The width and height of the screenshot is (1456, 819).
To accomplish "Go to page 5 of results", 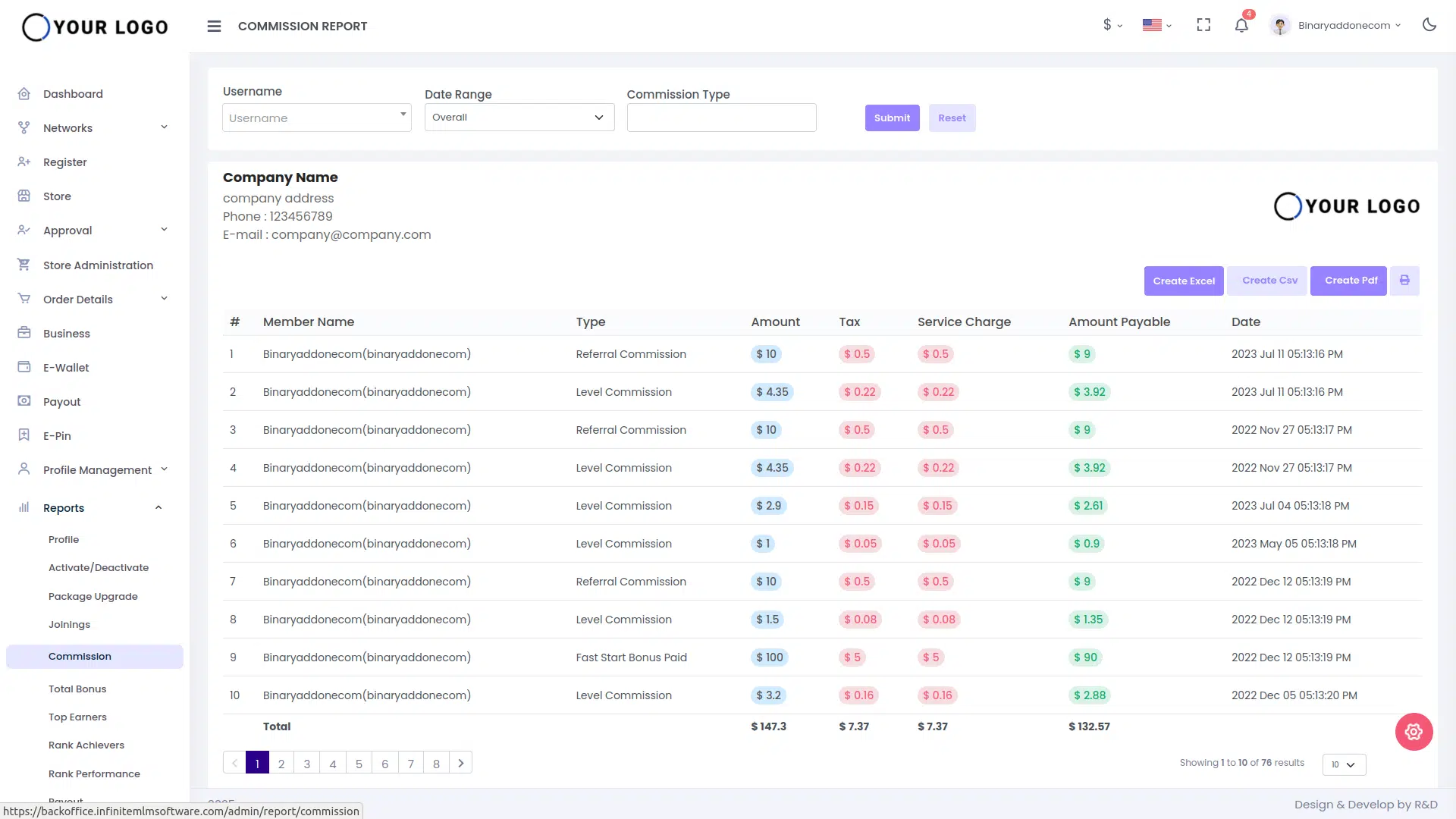I will 359,764.
